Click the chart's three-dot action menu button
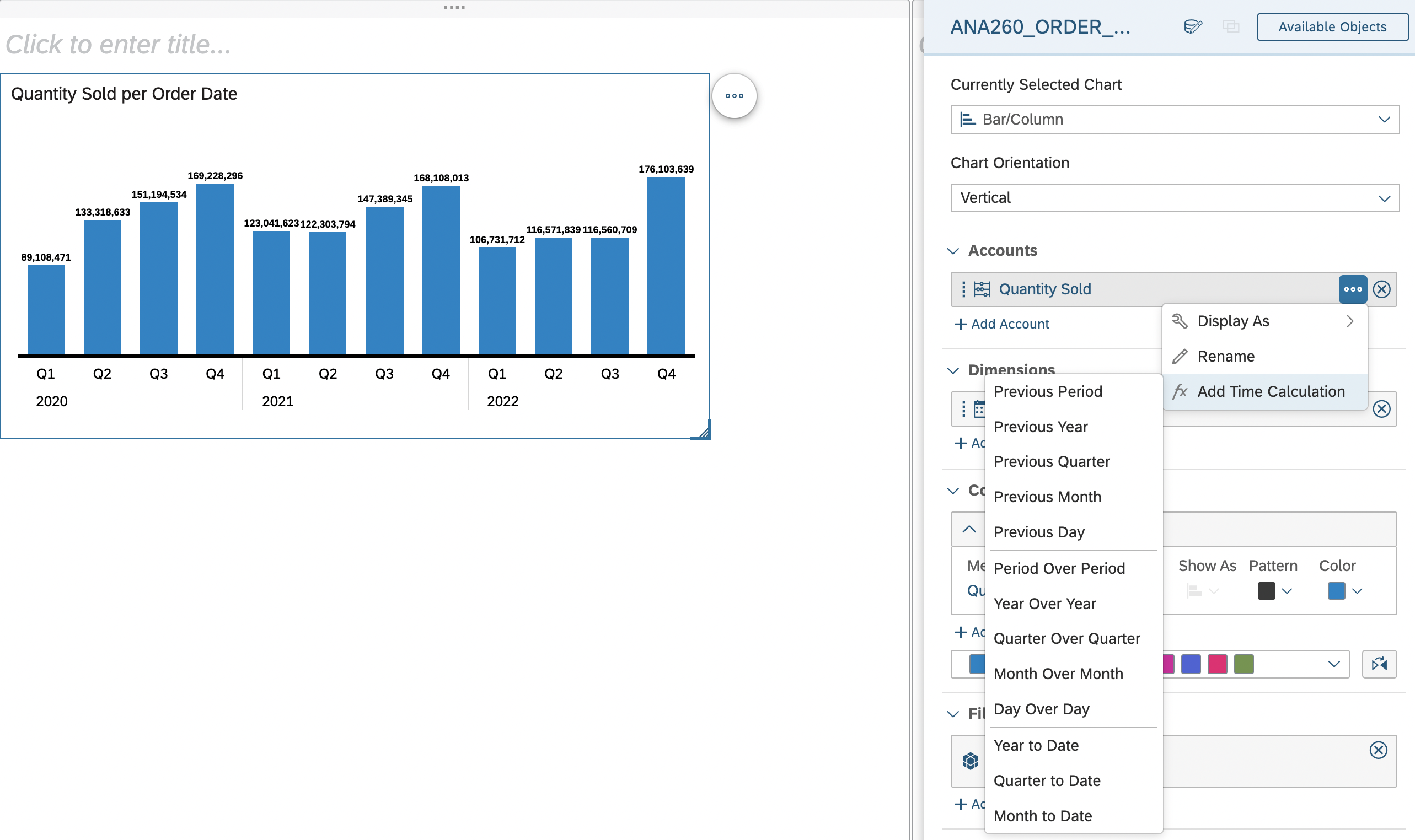 734,96
